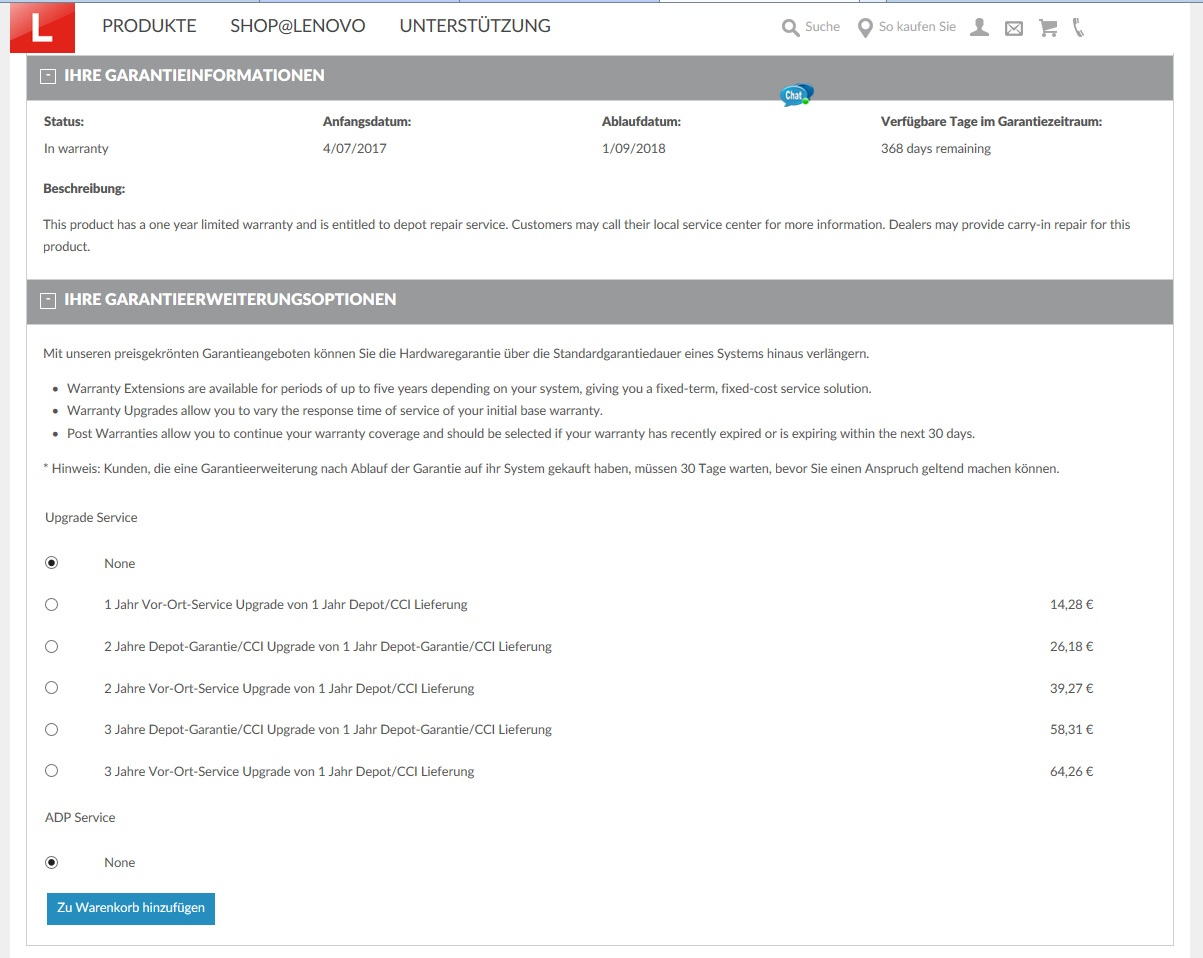
Task: Click the '* Hinweis' note text
Action: pyautogui.click(x=551, y=469)
